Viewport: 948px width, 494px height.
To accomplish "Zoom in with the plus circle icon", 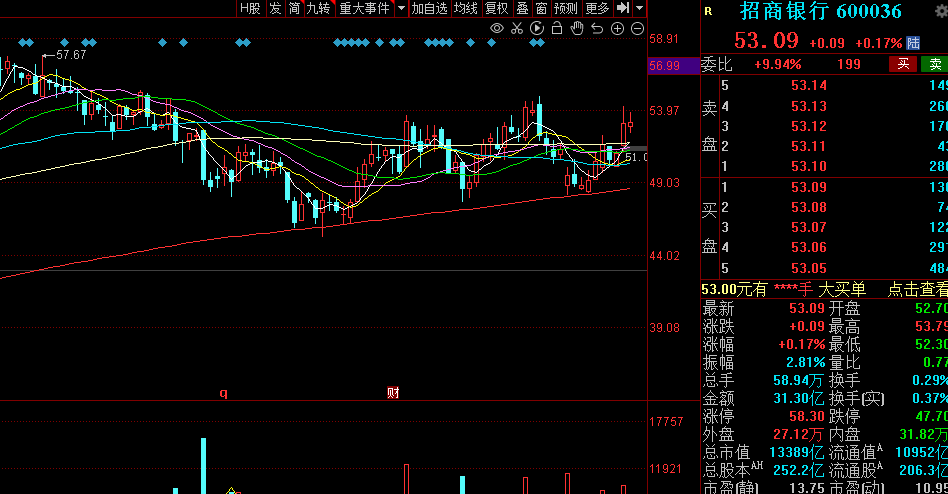I will [x=617, y=28].
